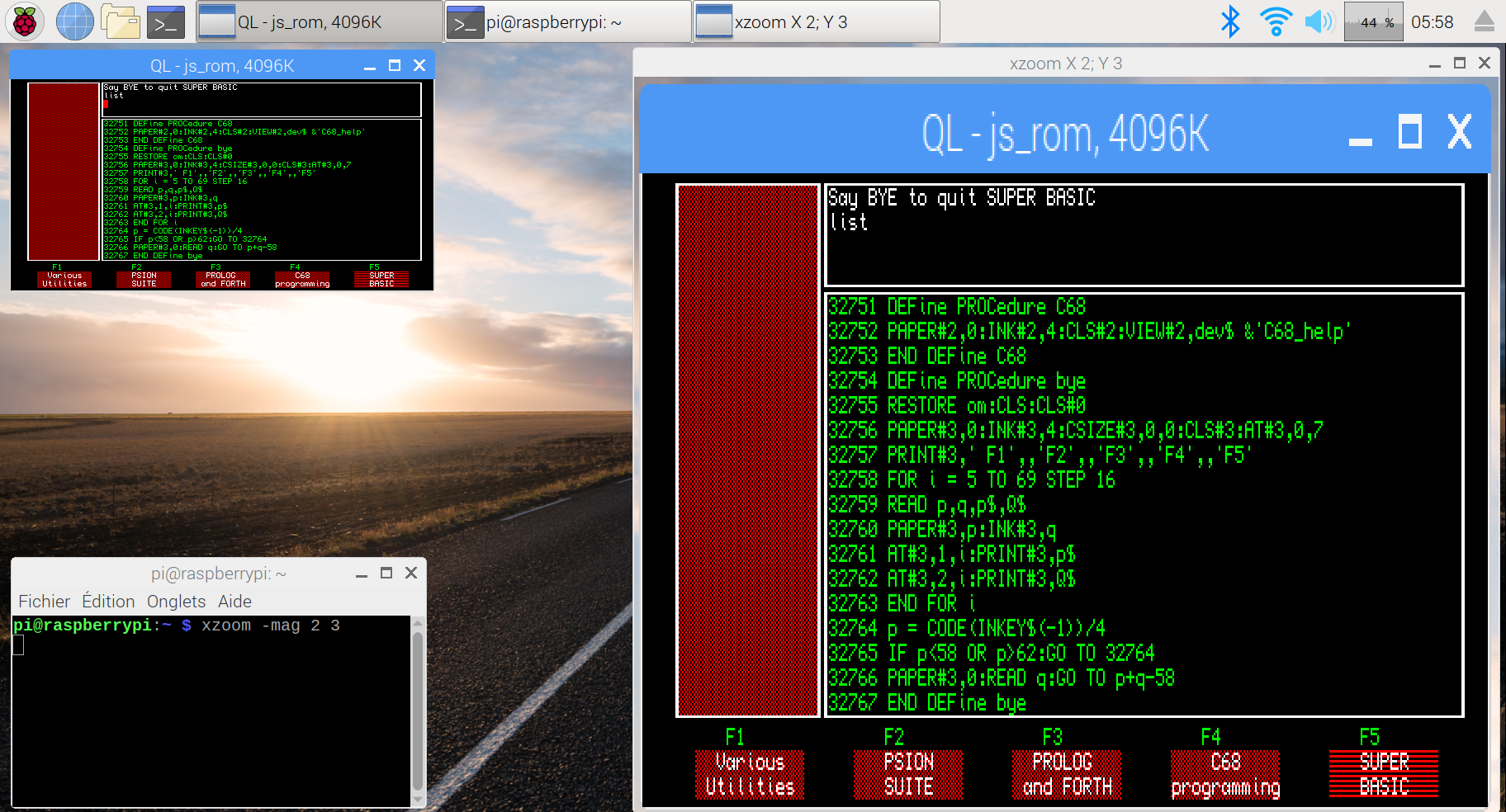Open the file manager folder icon
Image resolution: width=1506 pixels, height=812 pixels.
tap(121, 21)
